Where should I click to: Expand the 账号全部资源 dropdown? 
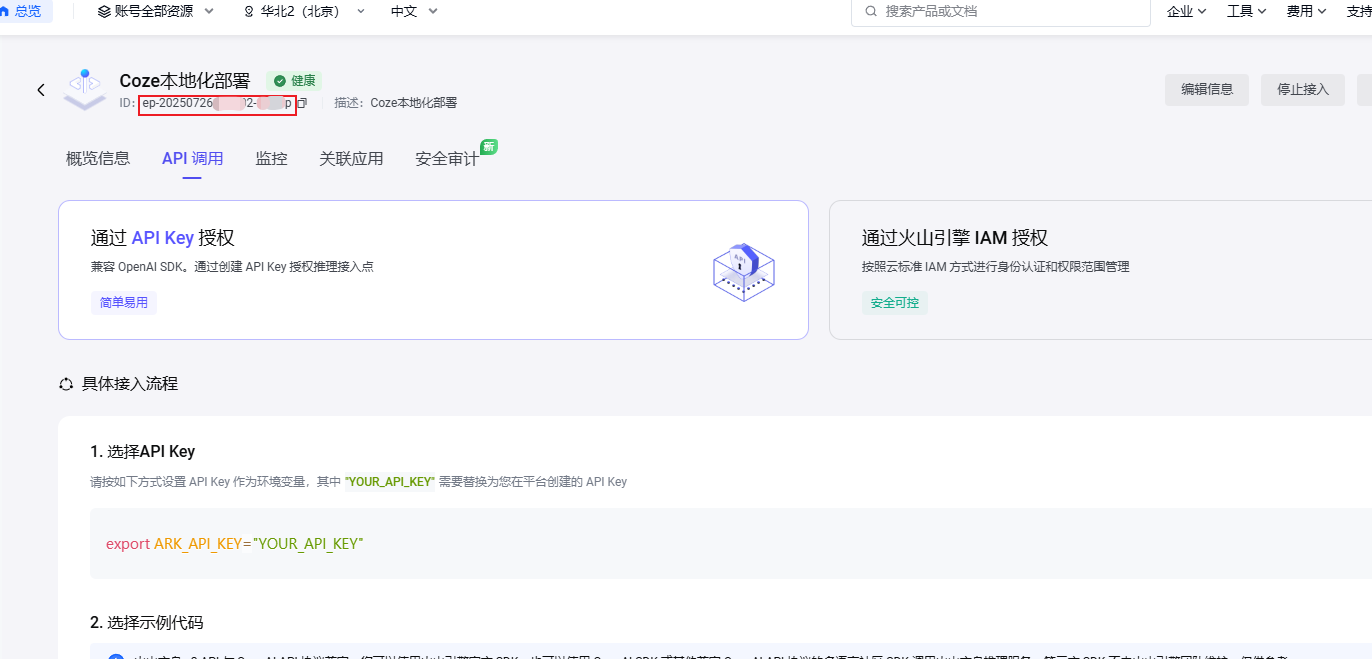[156, 11]
